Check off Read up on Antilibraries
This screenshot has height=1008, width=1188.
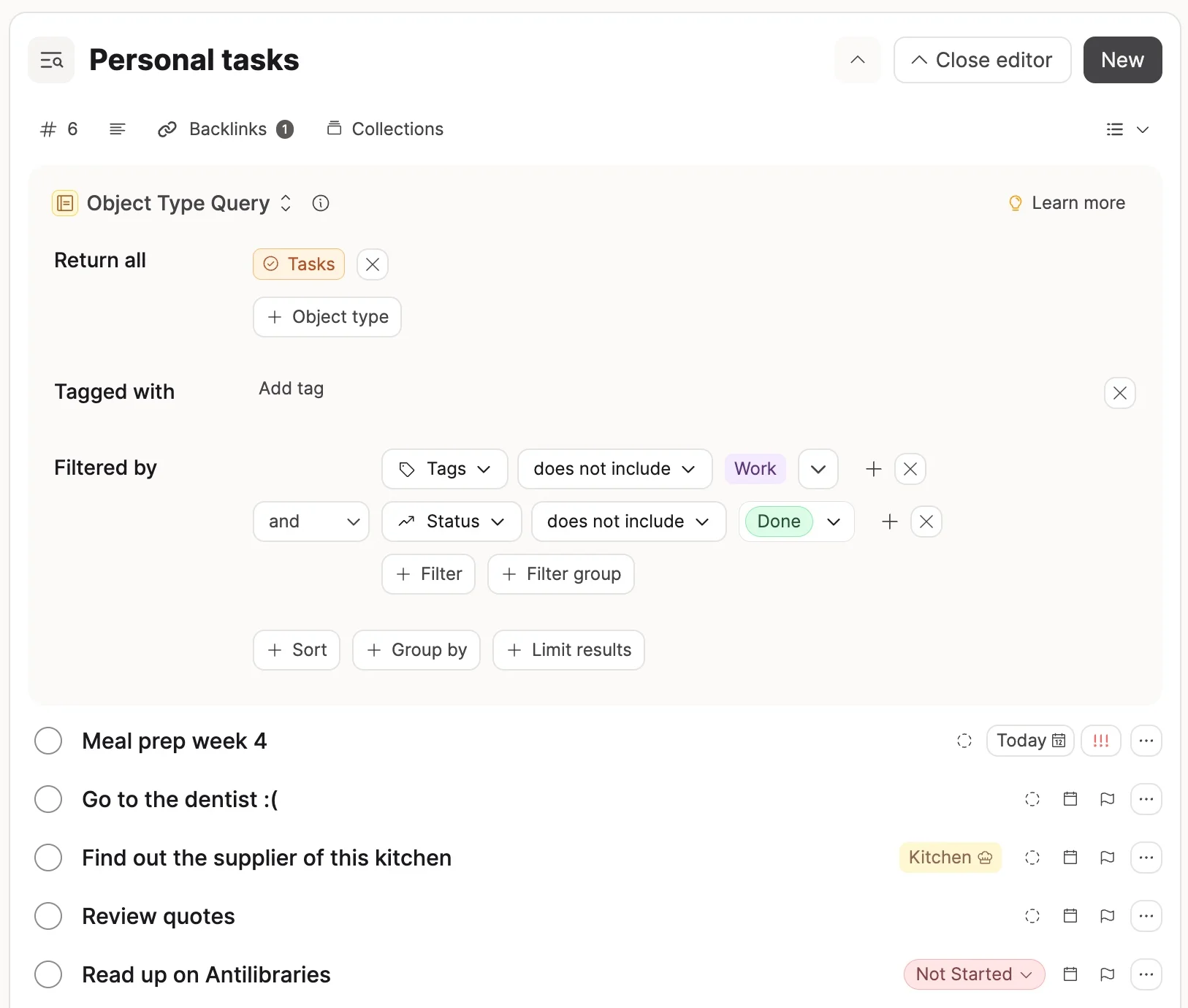tap(47, 974)
